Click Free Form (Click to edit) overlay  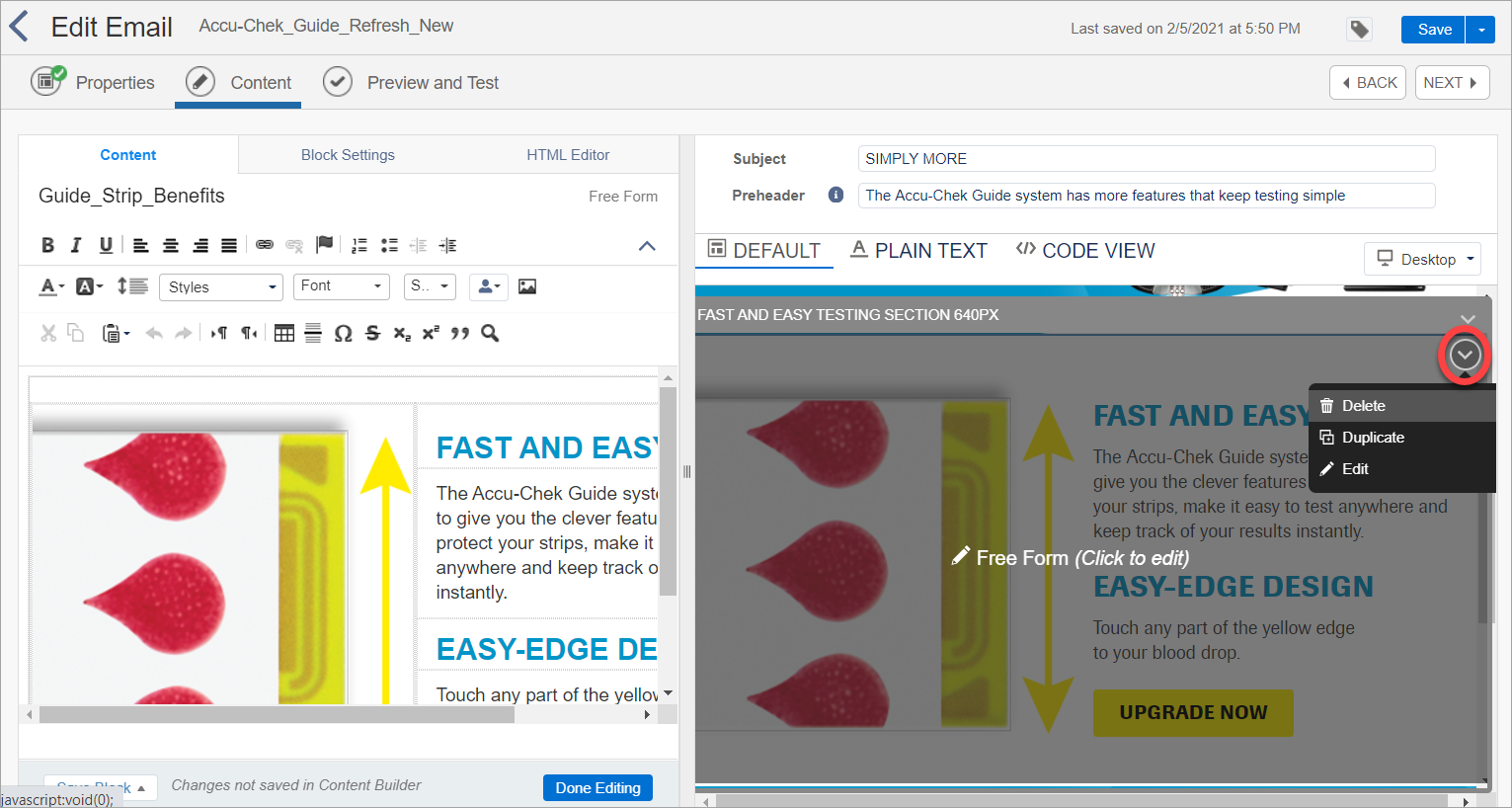tap(1071, 558)
